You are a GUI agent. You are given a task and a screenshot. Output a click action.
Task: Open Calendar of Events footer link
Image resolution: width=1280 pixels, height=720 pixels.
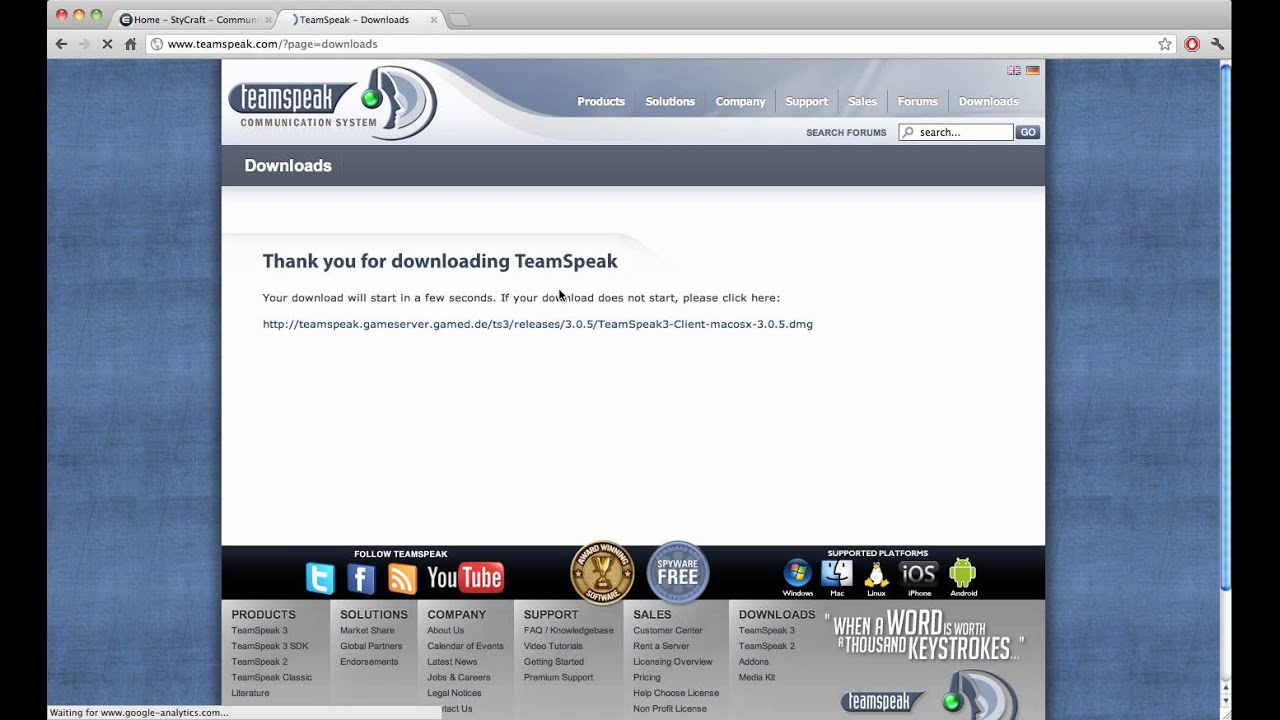(465, 646)
